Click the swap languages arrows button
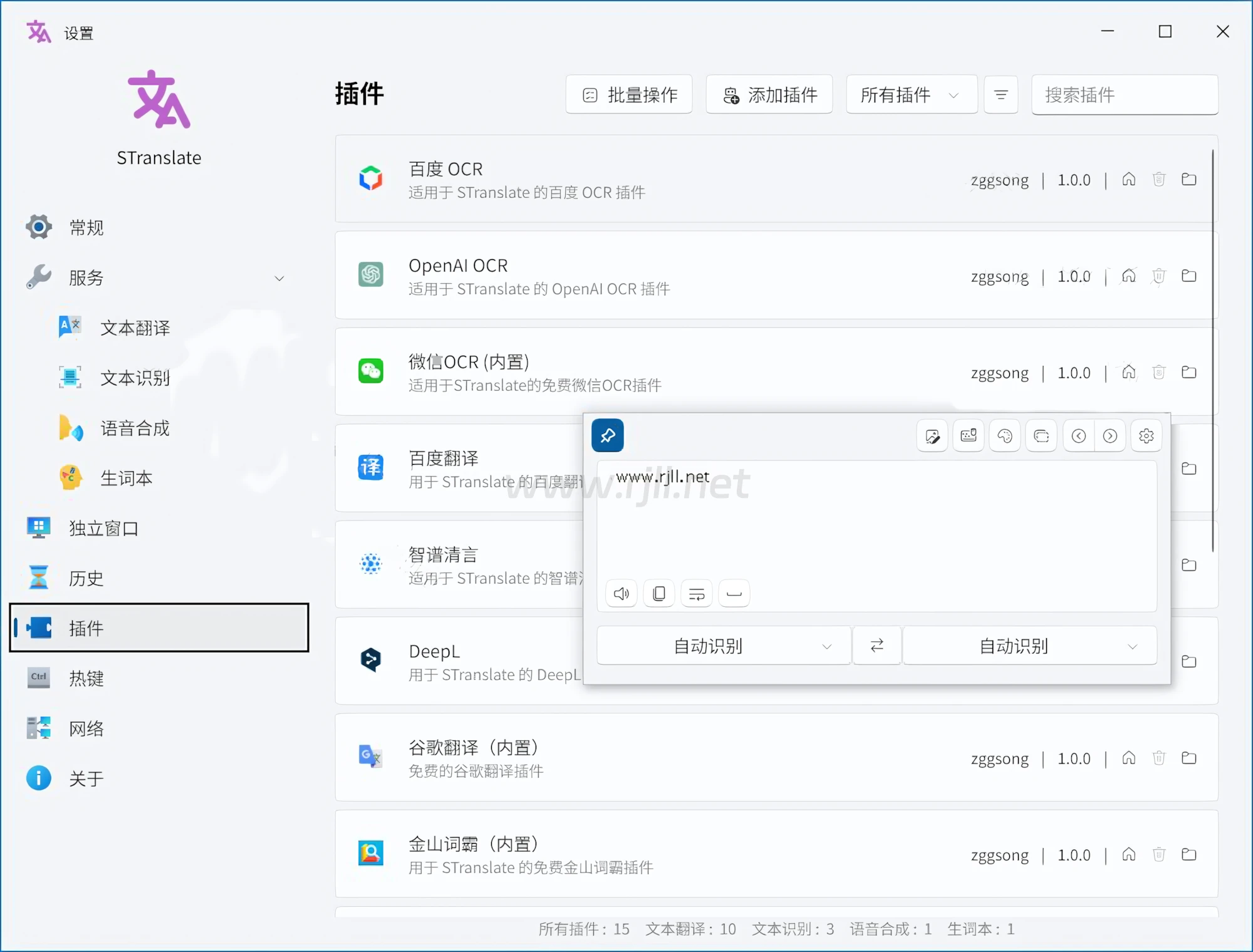The width and height of the screenshot is (1253, 952). (x=877, y=645)
